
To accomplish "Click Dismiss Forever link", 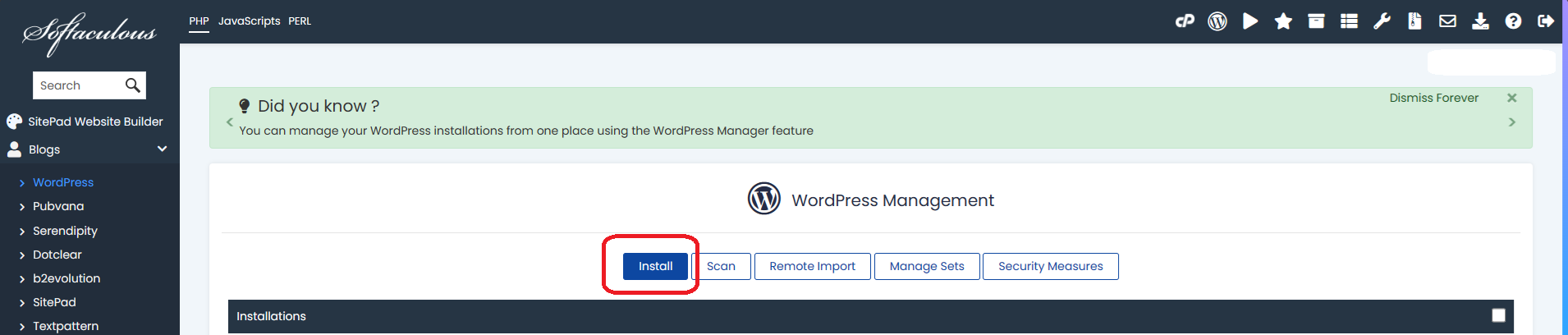I will coord(1433,98).
